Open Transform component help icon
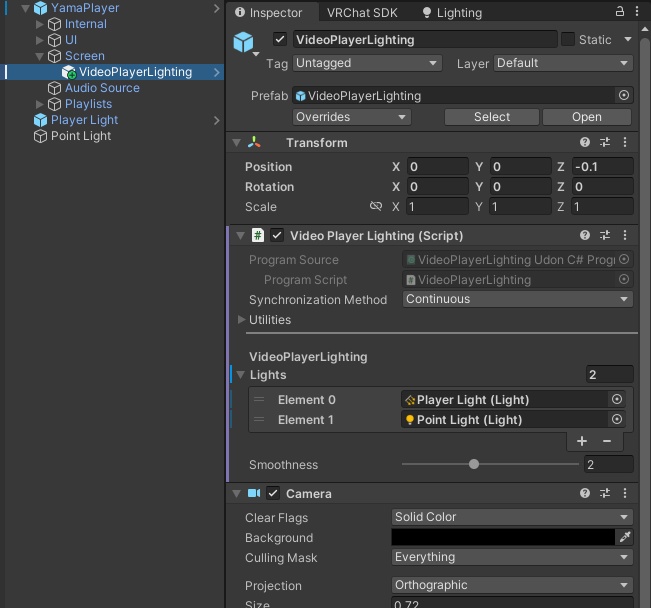The width and height of the screenshot is (651, 608). pos(585,142)
